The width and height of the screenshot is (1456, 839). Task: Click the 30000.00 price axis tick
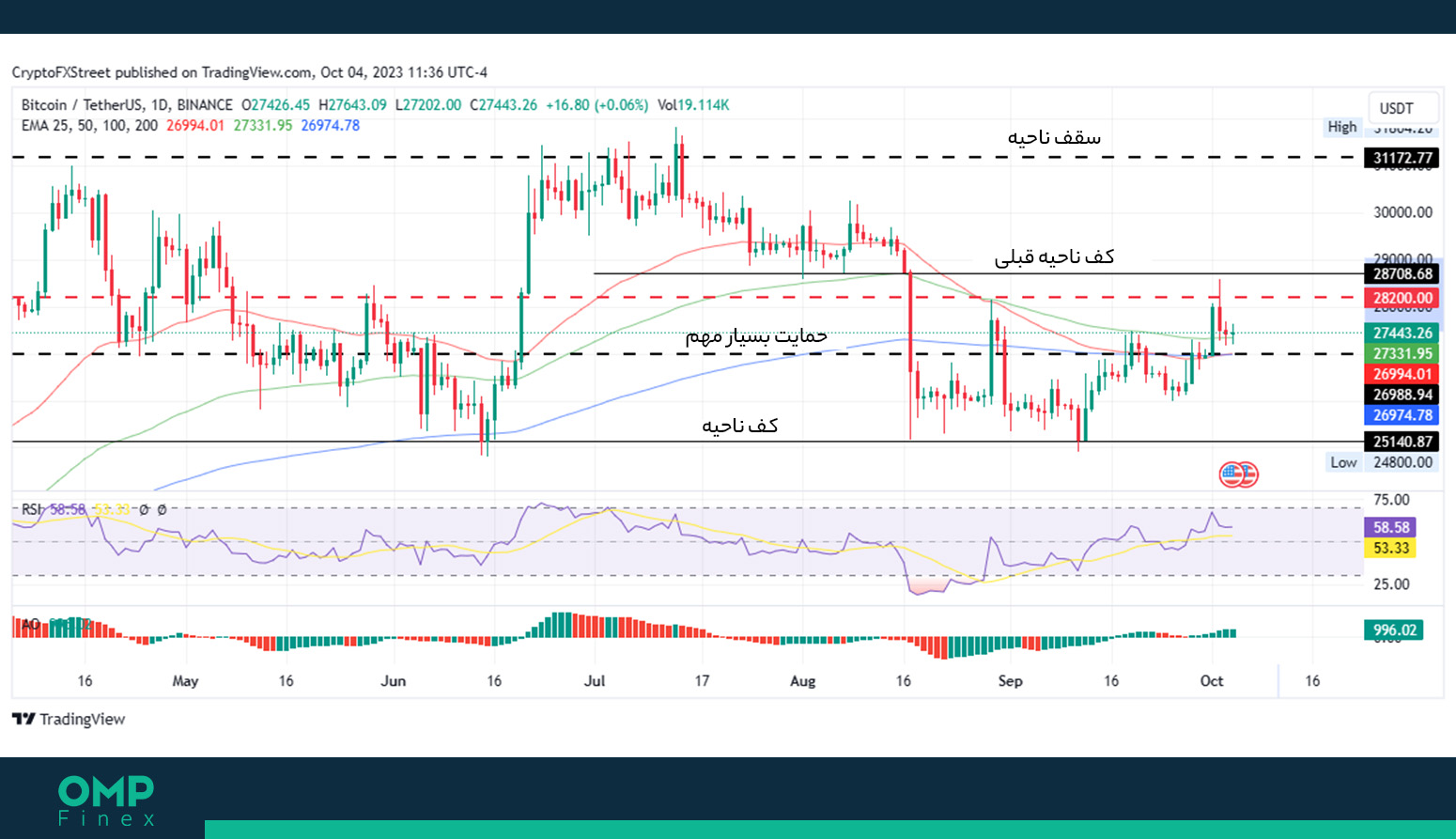[1402, 212]
